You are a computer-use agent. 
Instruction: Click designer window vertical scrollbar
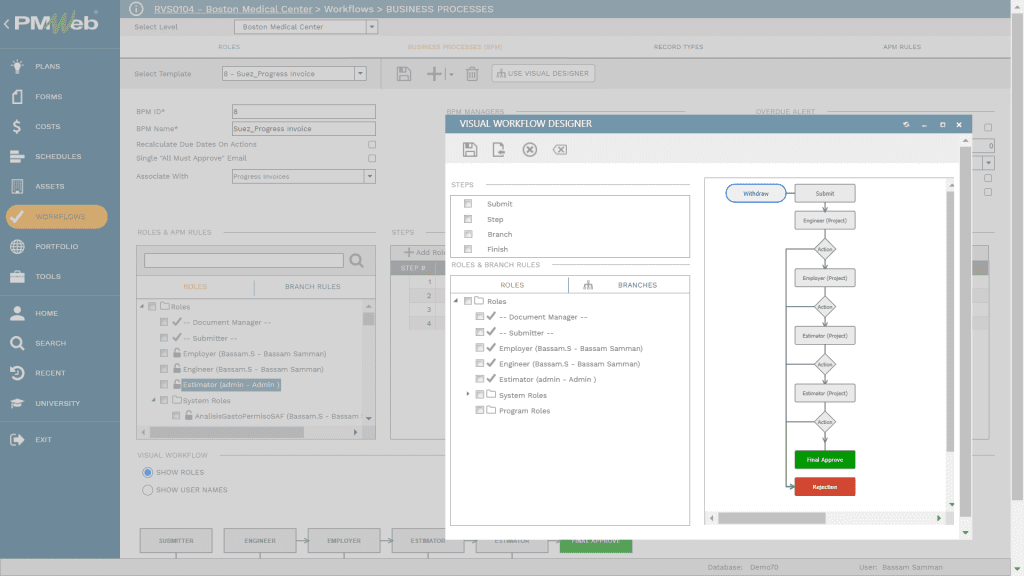pyautogui.click(x=965, y=332)
